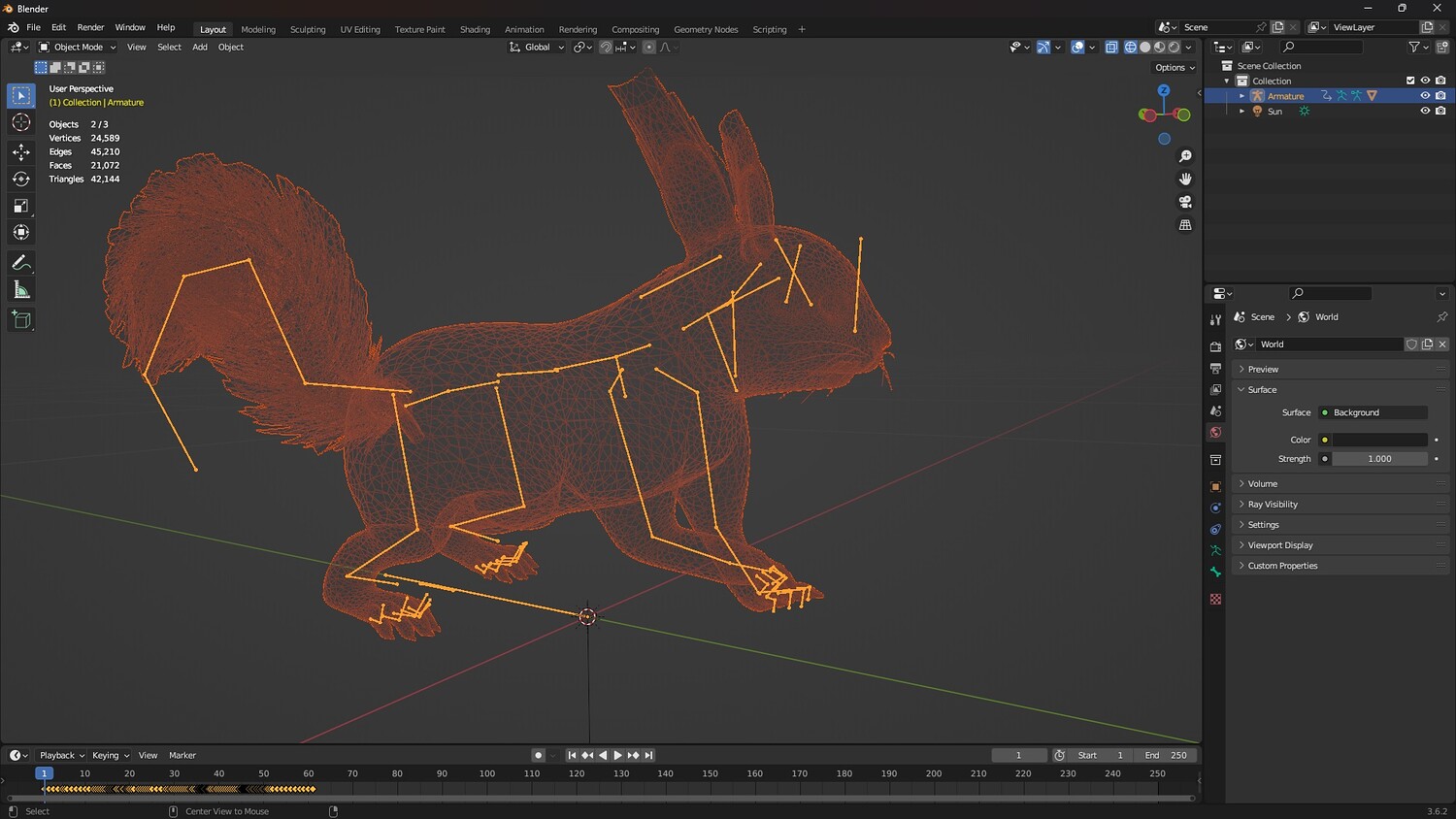
Task: Expand the Volume panel
Action: click(1262, 483)
